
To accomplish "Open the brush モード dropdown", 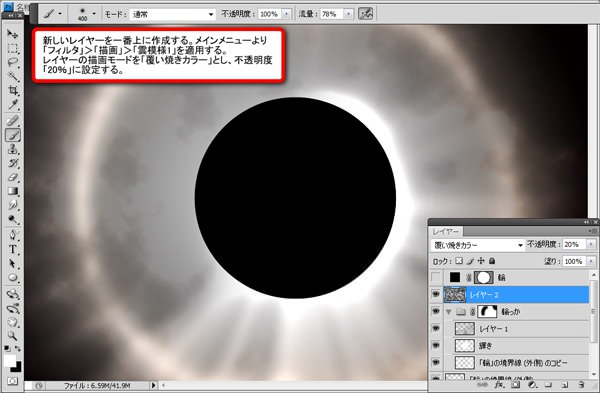I will (x=172, y=14).
